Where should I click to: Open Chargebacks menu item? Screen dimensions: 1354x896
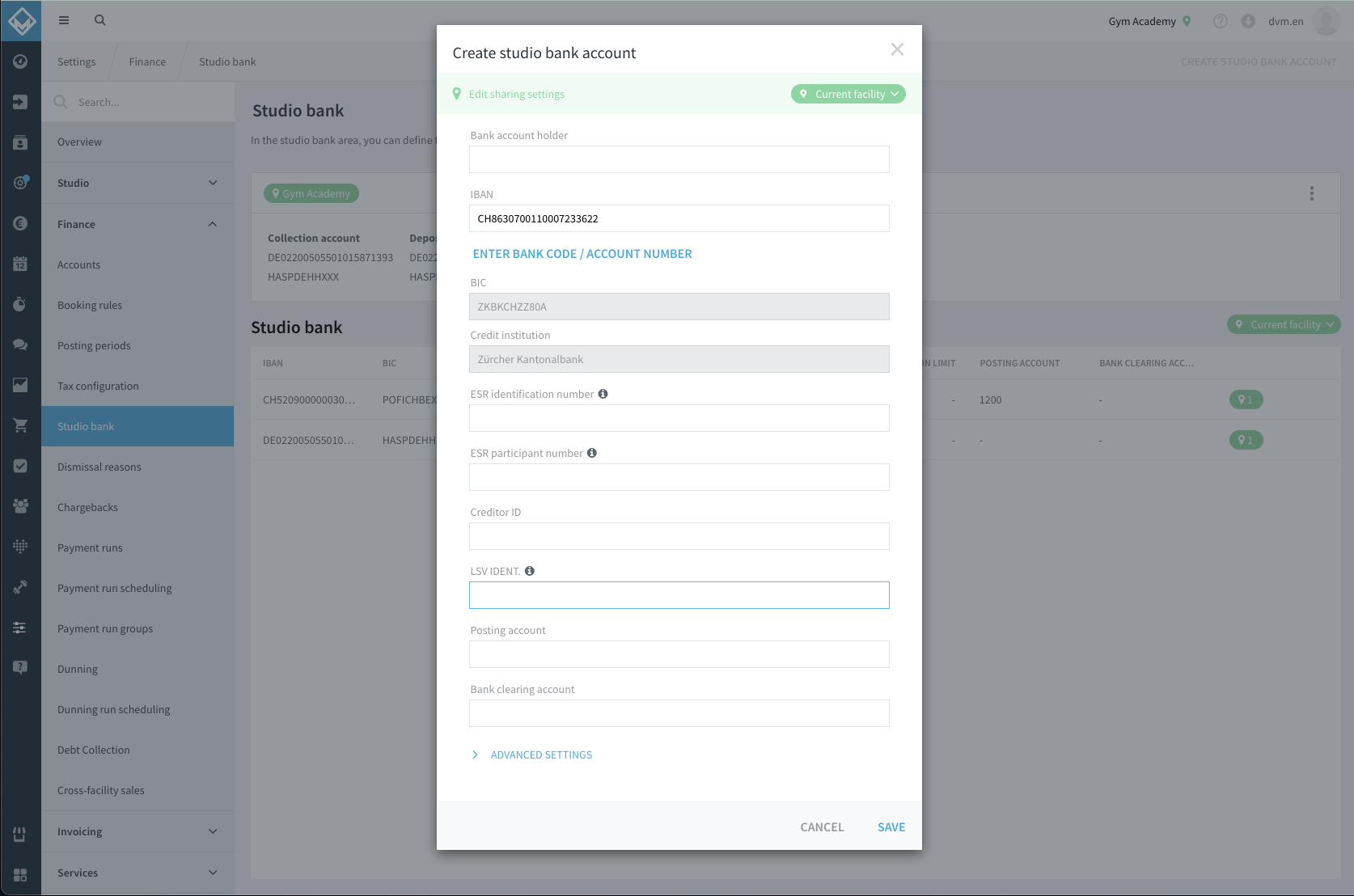pyautogui.click(x=138, y=507)
